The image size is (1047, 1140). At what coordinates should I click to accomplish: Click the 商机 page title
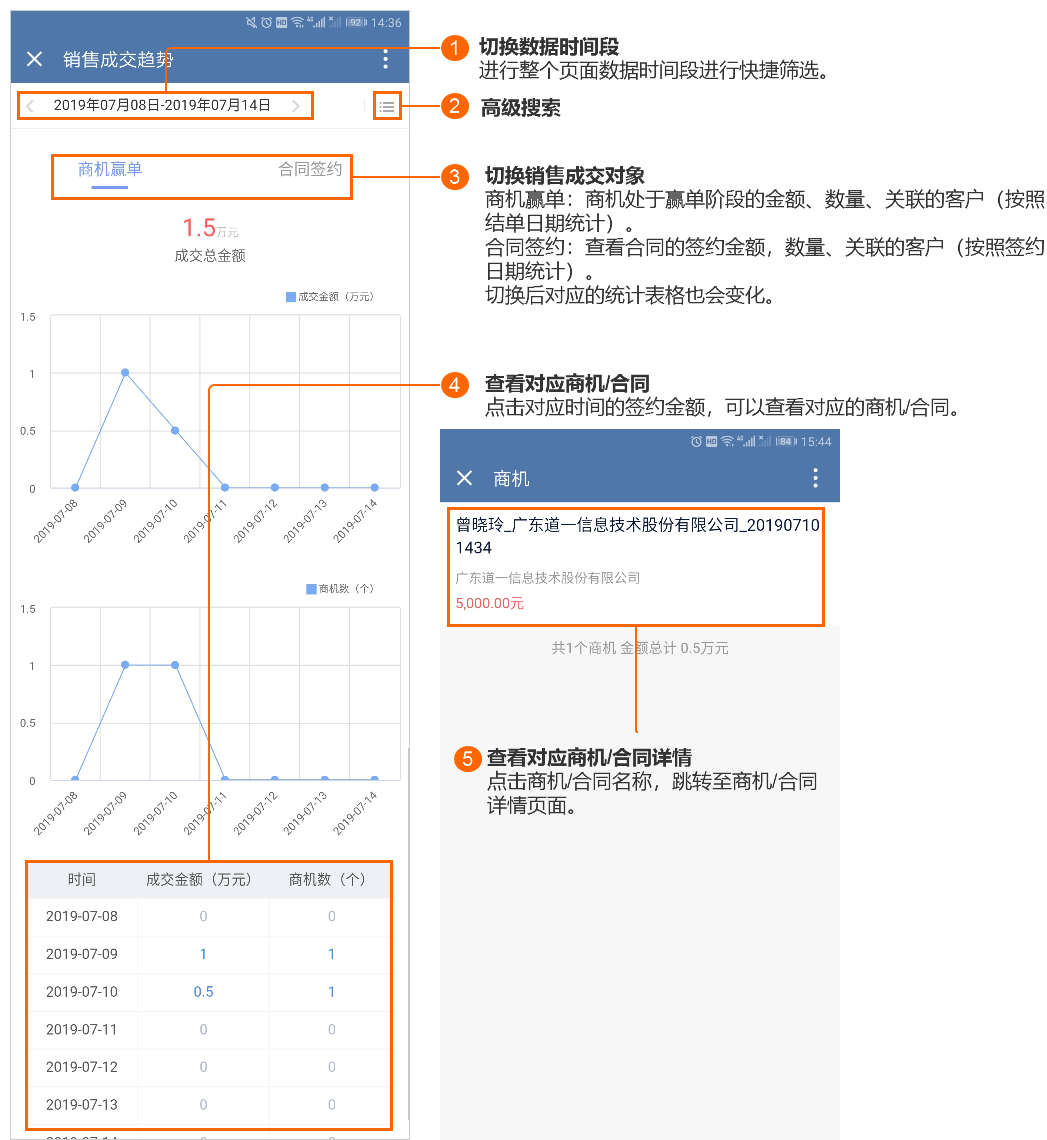tap(511, 478)
